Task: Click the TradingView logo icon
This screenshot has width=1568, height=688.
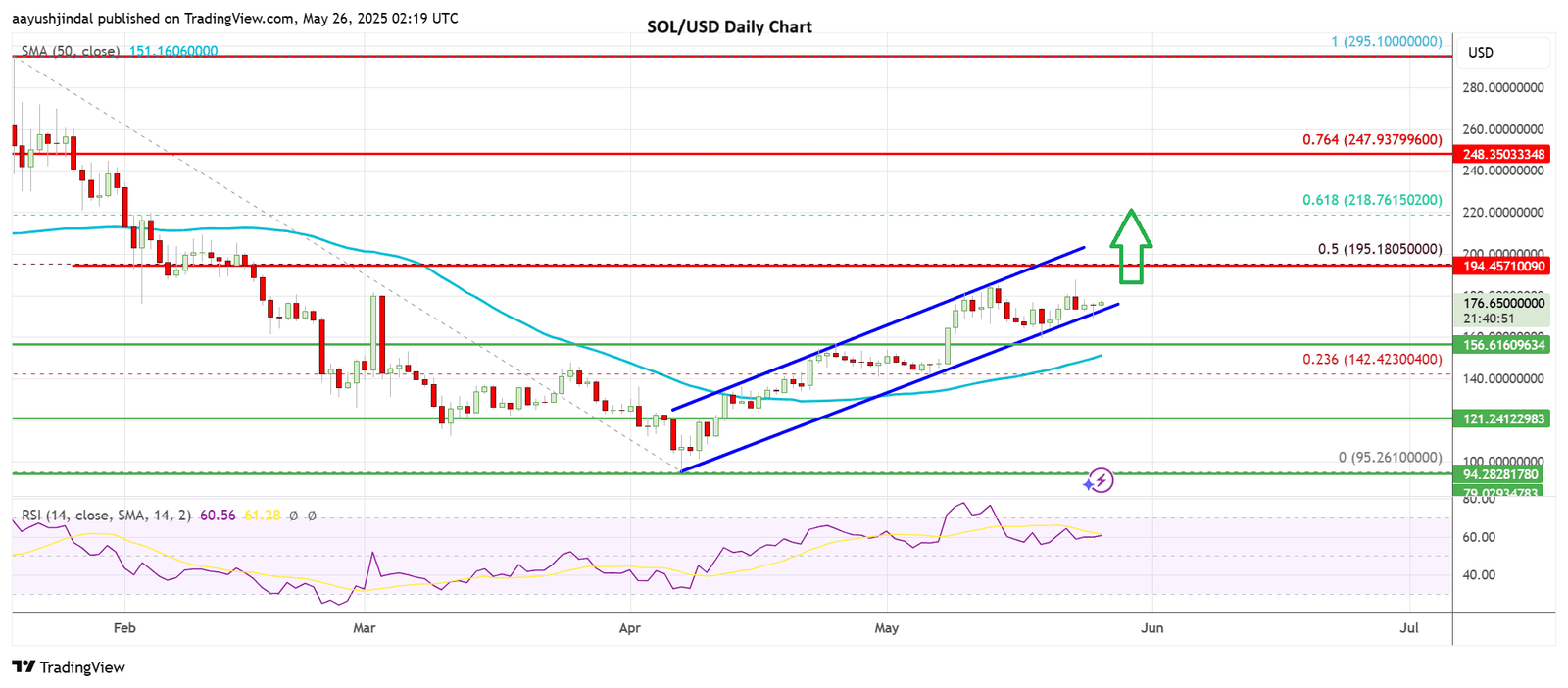Action: [x=24, y=667]
